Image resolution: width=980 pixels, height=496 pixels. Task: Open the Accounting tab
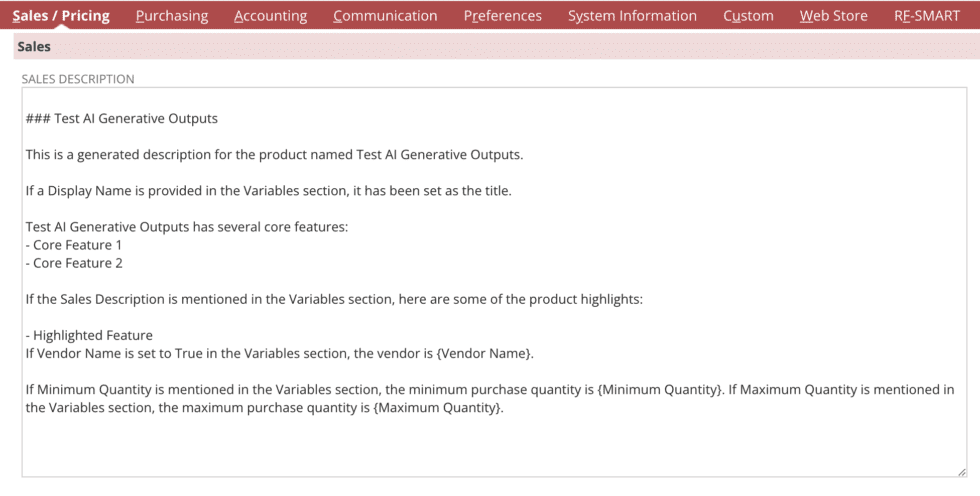[x=270, y=16]
